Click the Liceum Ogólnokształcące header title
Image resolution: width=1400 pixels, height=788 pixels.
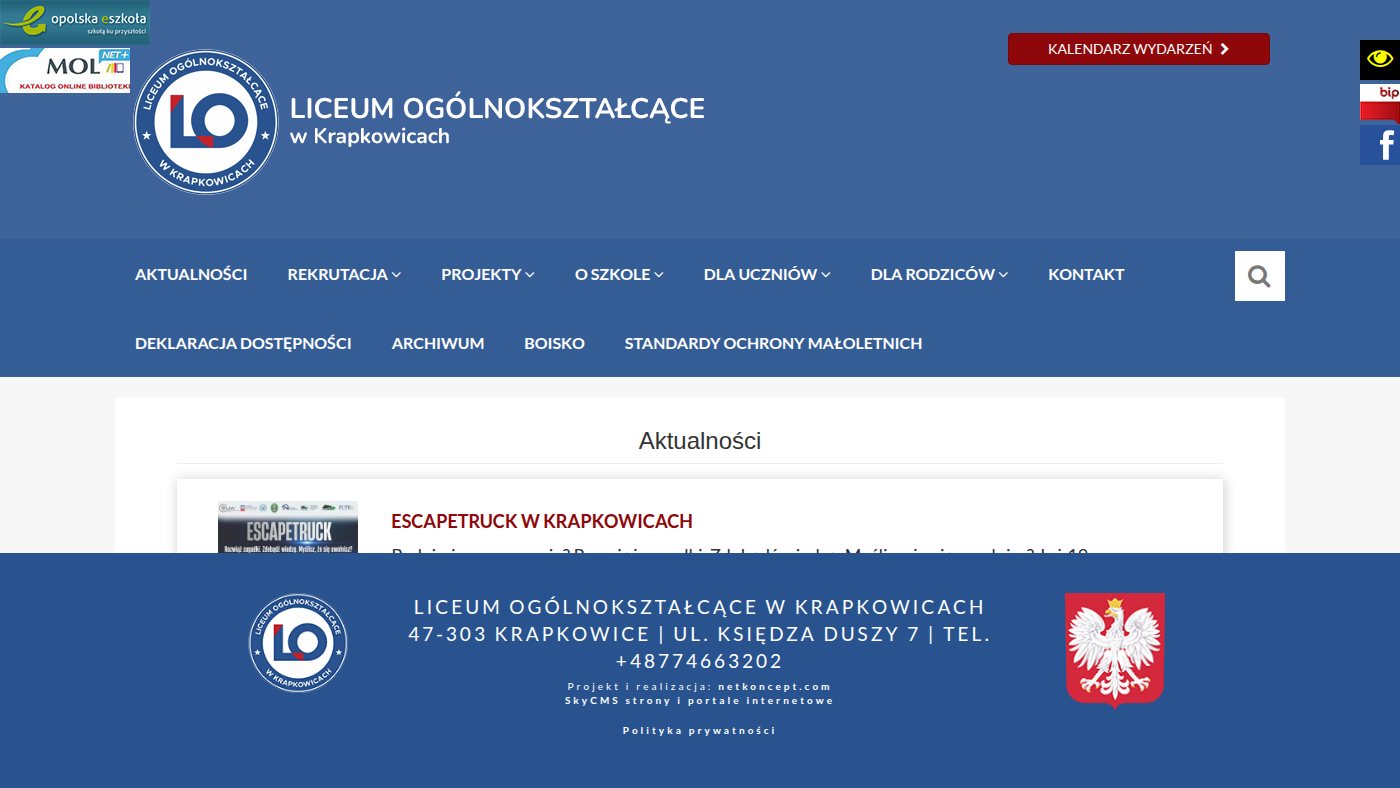click(497, 108)
